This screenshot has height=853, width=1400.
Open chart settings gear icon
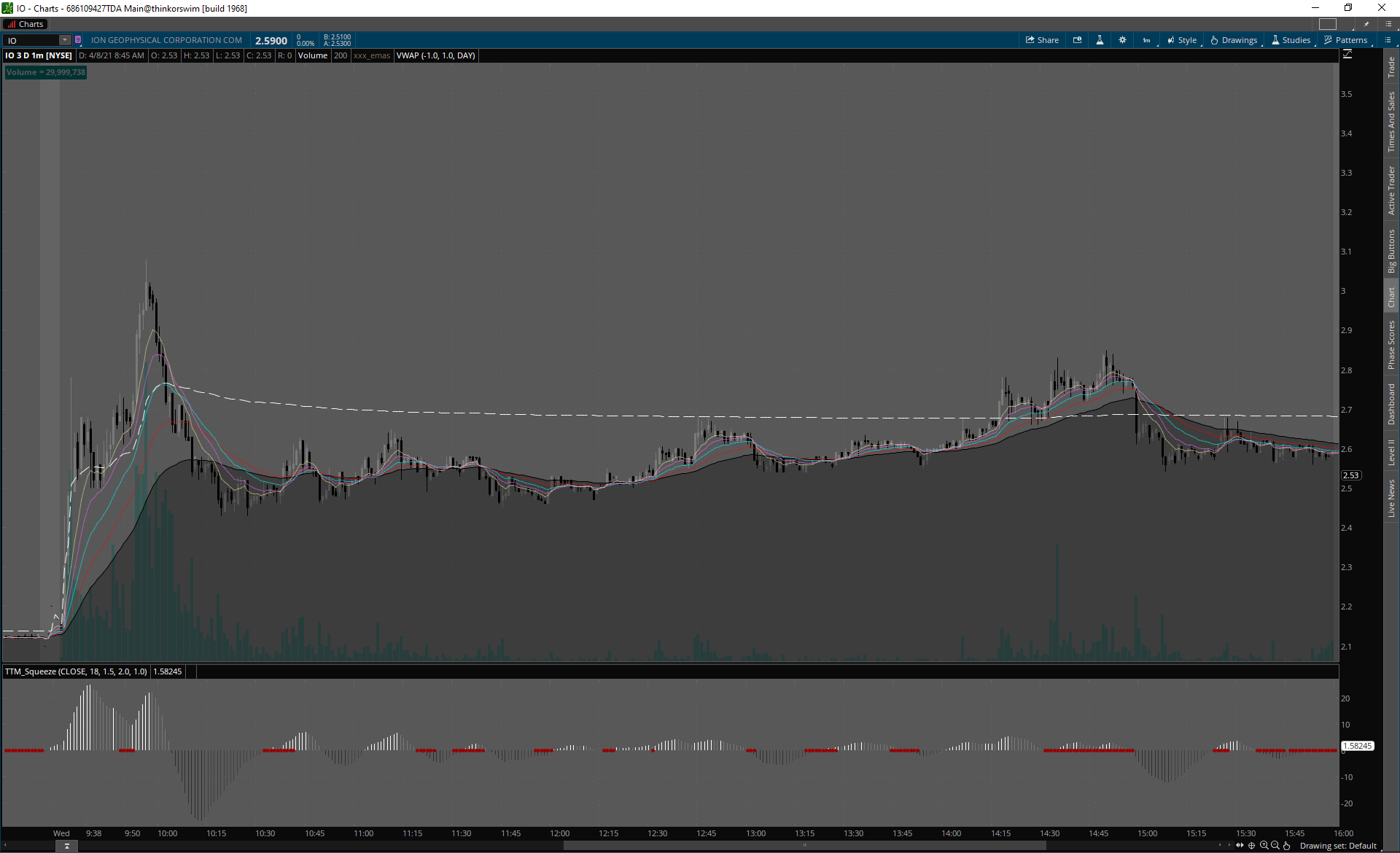pyautogui.click(x=1122, y=40)
